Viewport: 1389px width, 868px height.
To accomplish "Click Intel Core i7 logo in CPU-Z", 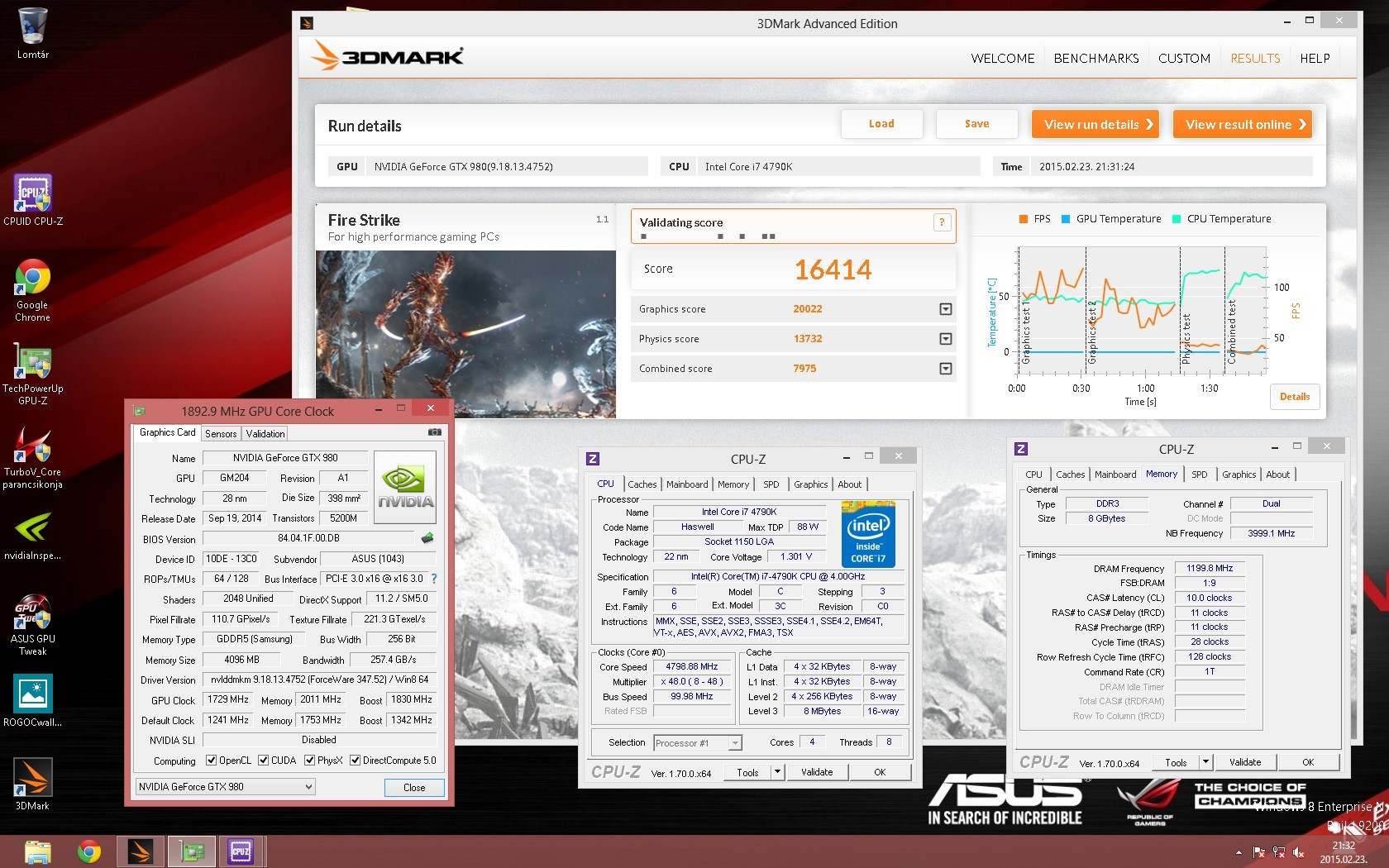I will [x=868, y=534].
